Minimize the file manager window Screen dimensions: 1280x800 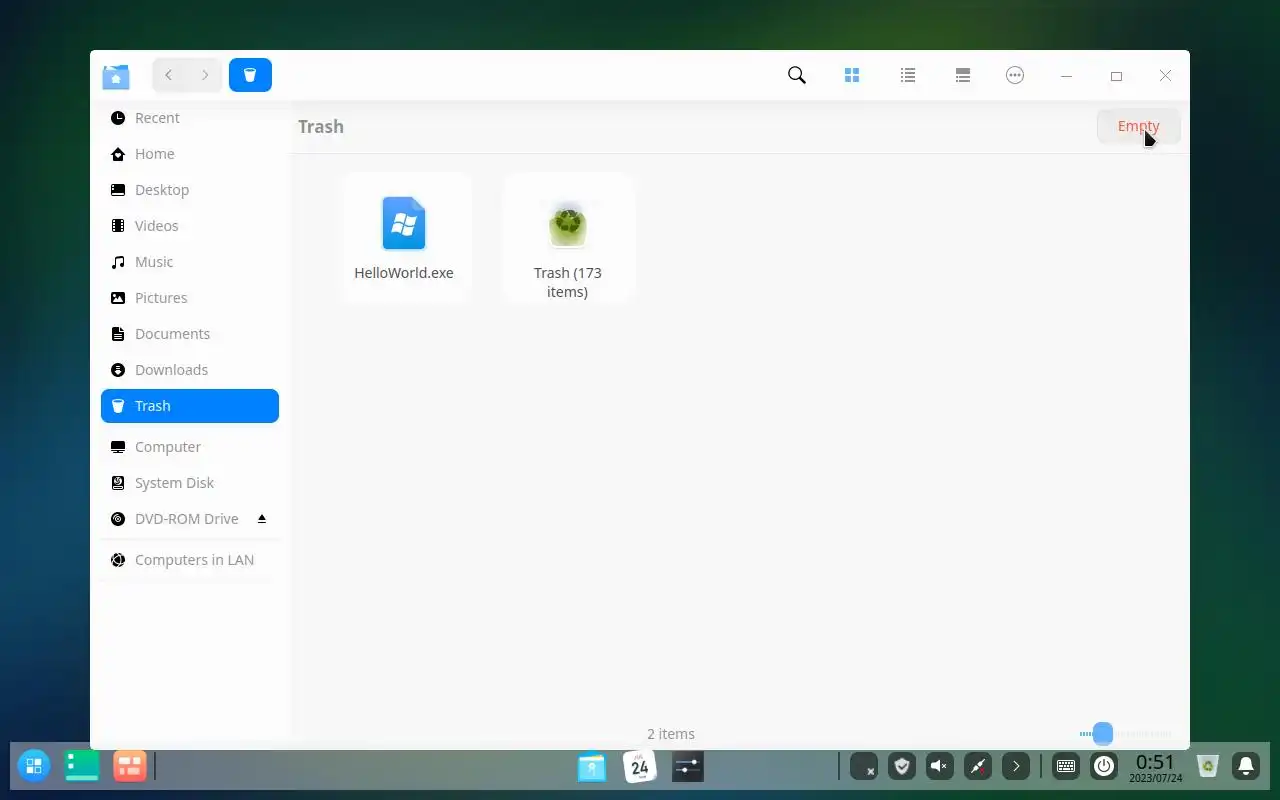1067,76
